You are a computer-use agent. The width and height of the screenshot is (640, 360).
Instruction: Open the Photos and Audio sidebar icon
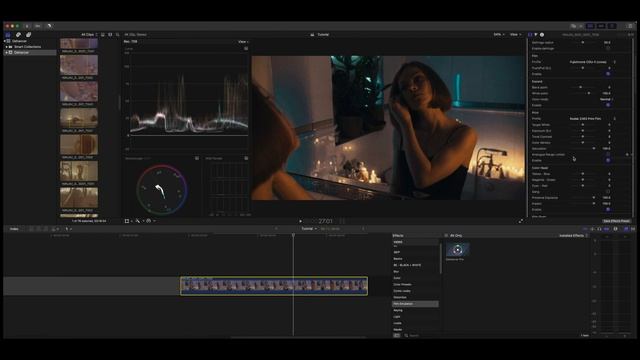(x=18, y=35)
